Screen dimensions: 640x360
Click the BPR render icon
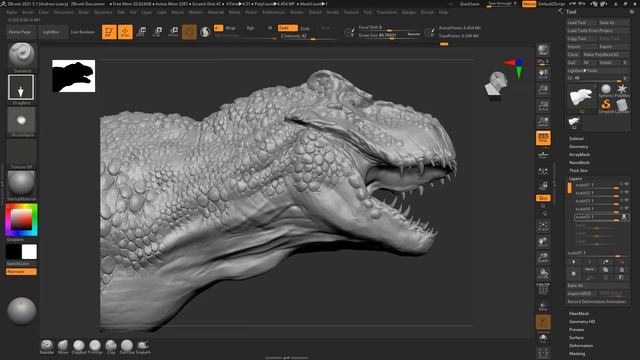coord(543,50)
